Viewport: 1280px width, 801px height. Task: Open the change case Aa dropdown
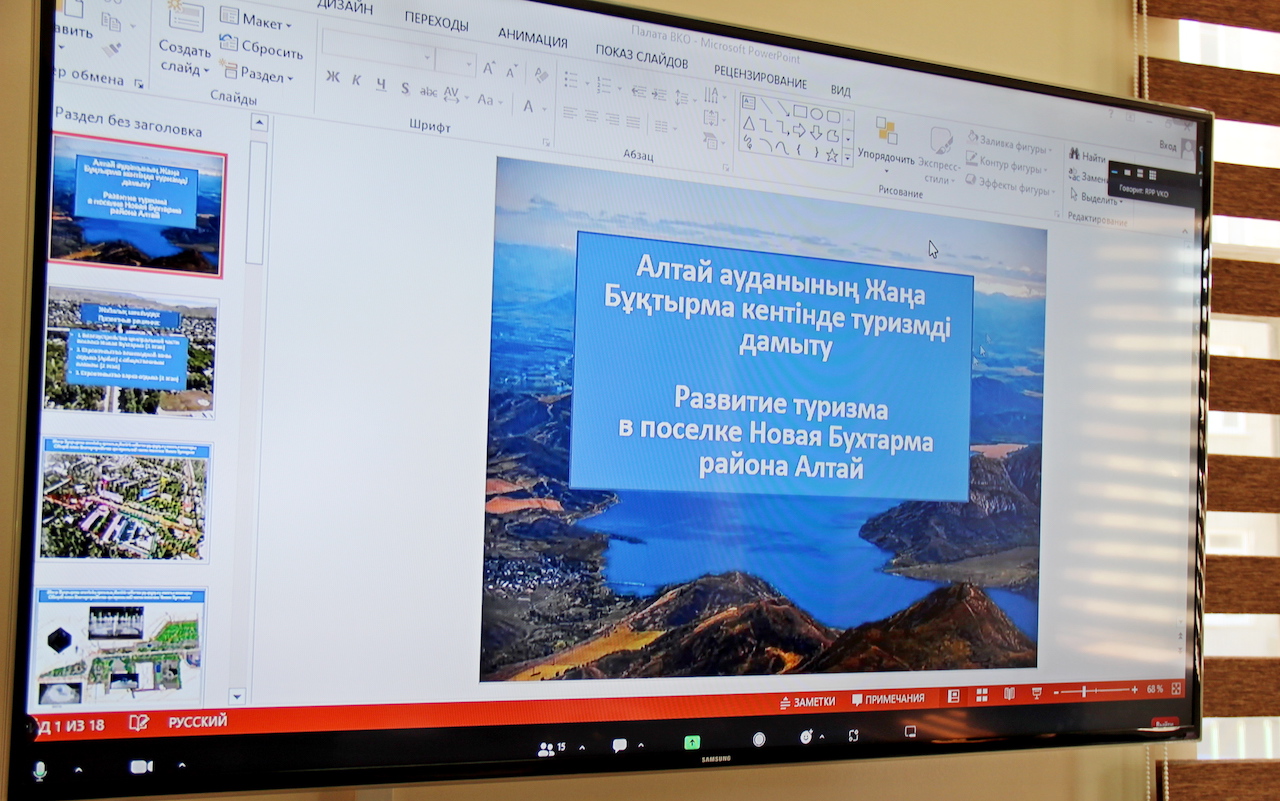tap(489, 100)
